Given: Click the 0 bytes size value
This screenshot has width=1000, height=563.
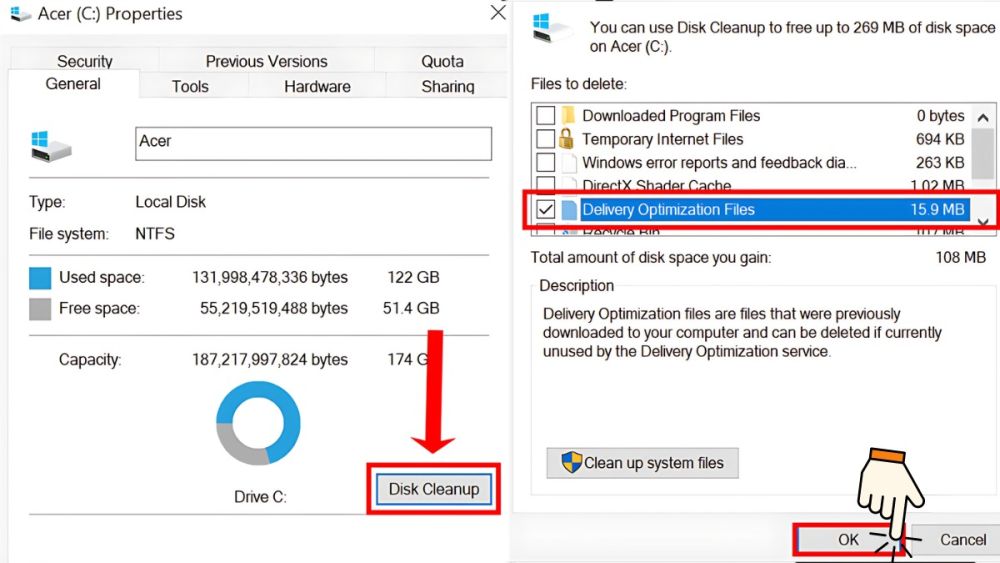Looking at the screenshot, I should coord(941,115).
